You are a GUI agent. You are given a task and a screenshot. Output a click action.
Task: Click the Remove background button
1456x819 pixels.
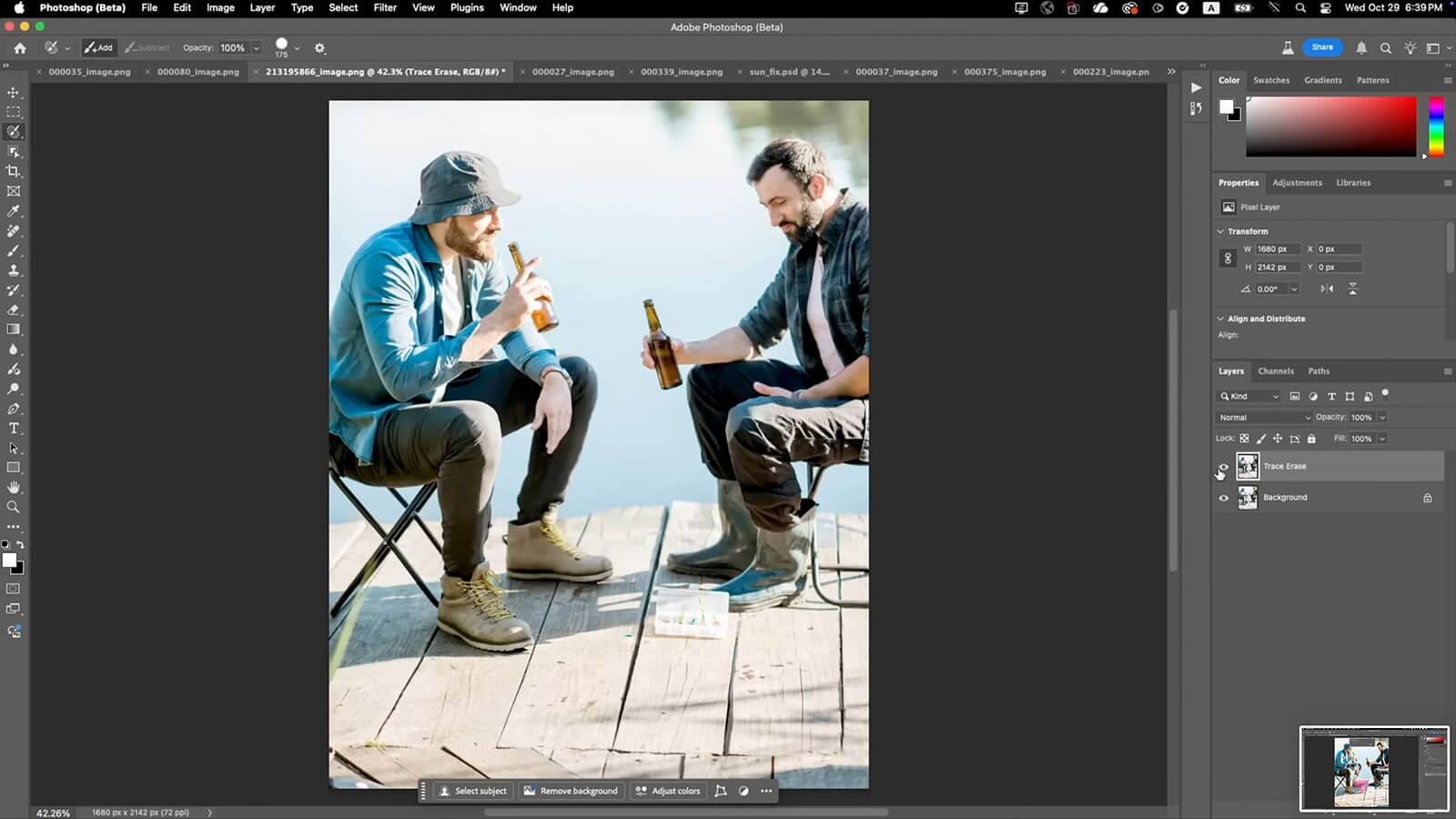[x=571, y=791]
